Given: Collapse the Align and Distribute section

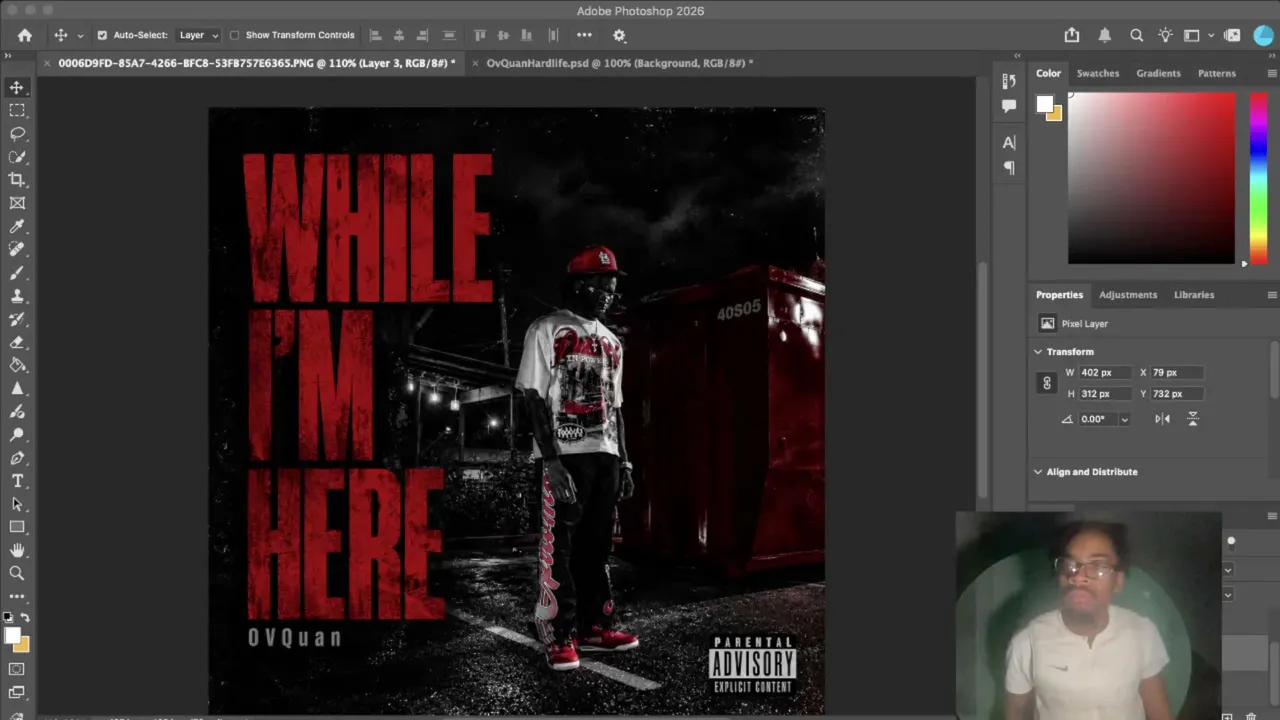Looking at the screenshot, I should [1038, 472].
